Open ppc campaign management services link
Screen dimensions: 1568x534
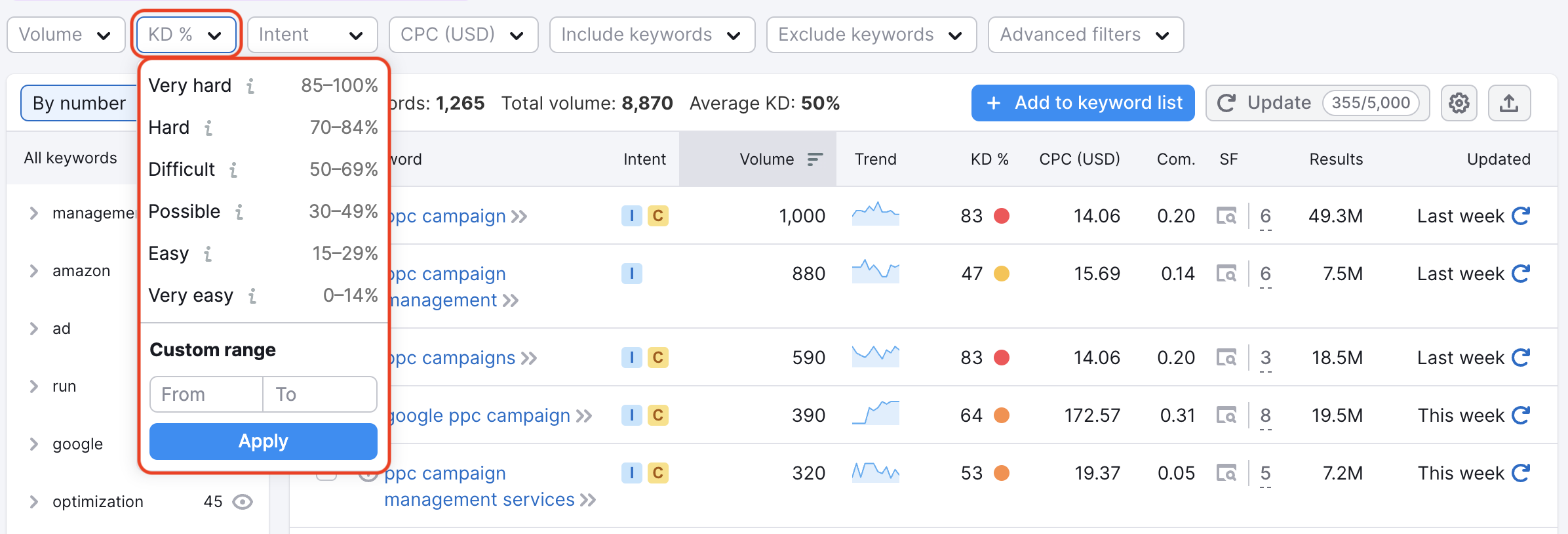tap(479, 486)
